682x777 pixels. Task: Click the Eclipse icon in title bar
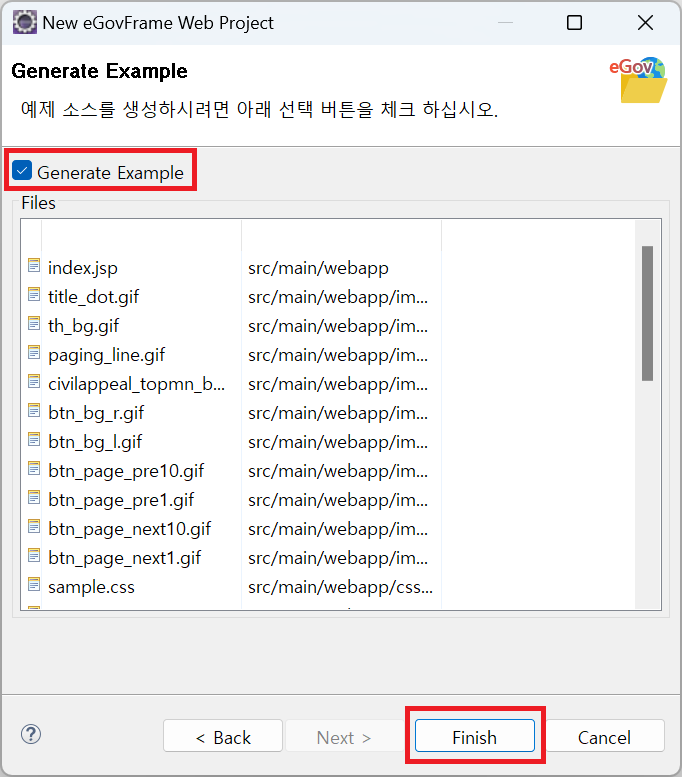click(x=24, y=22)
